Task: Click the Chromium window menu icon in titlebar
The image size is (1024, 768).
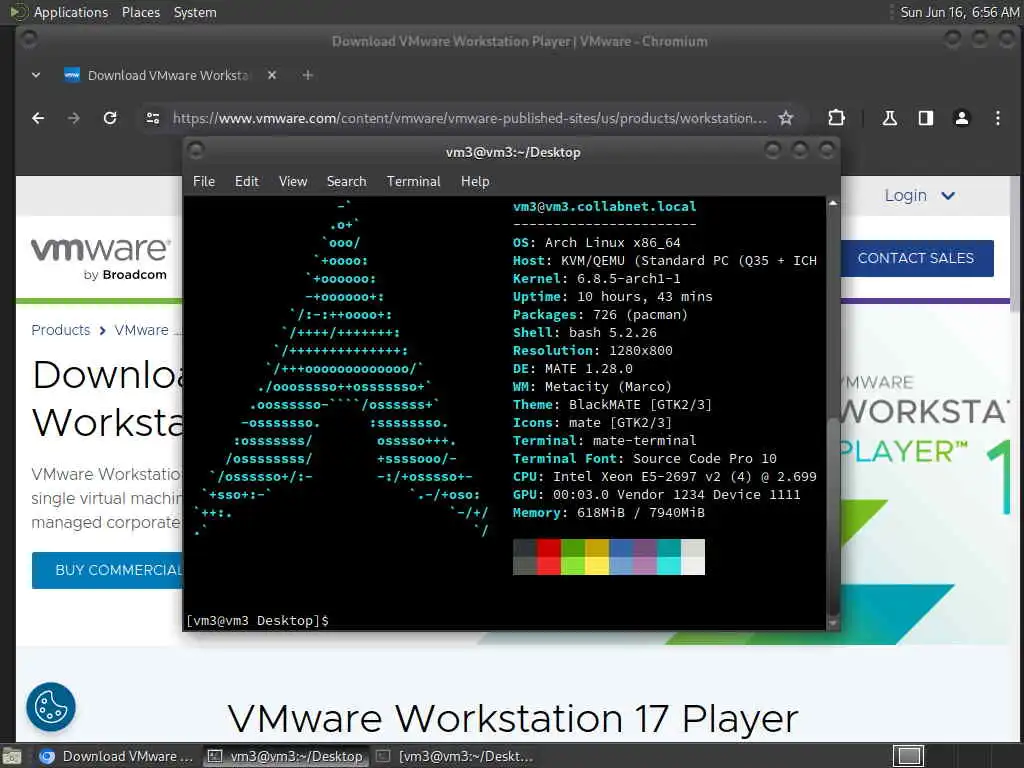Action: coord(29,40)
